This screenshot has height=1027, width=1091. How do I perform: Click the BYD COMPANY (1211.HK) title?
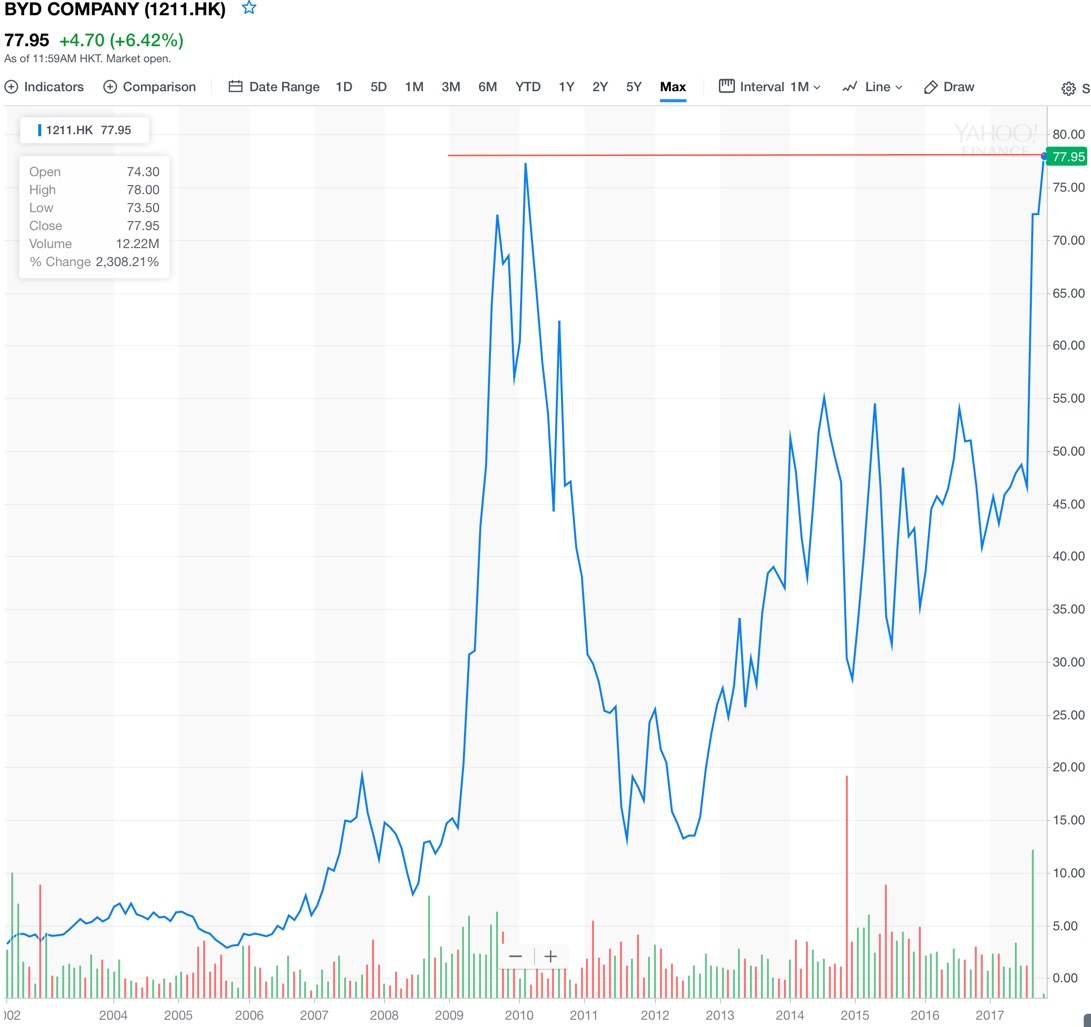(116, 10)
